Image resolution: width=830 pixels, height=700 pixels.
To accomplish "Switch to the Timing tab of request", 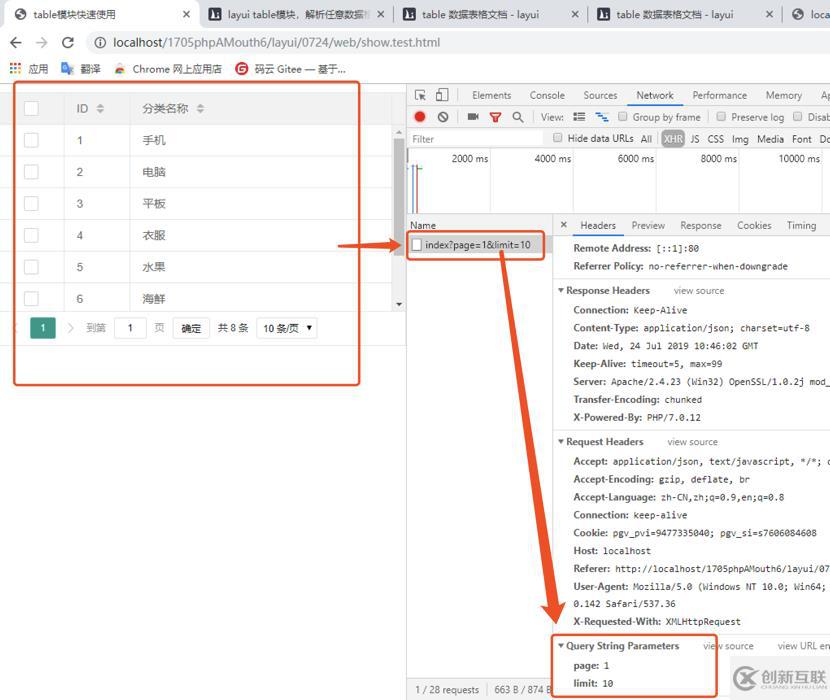I will (x=801, y=225).
